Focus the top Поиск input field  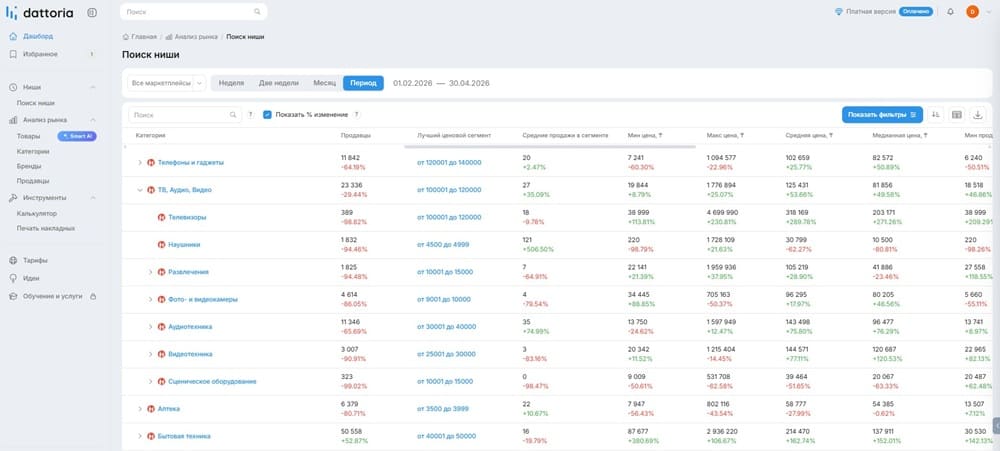click(x=194, y=11)
